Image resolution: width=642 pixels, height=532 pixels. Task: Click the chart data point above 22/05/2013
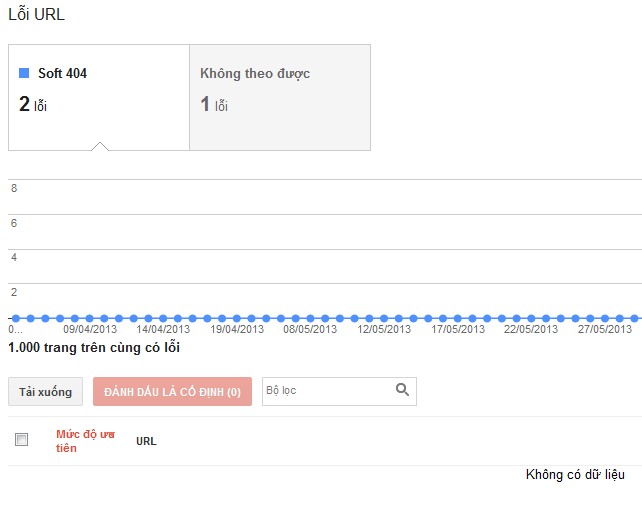point(531,318)
